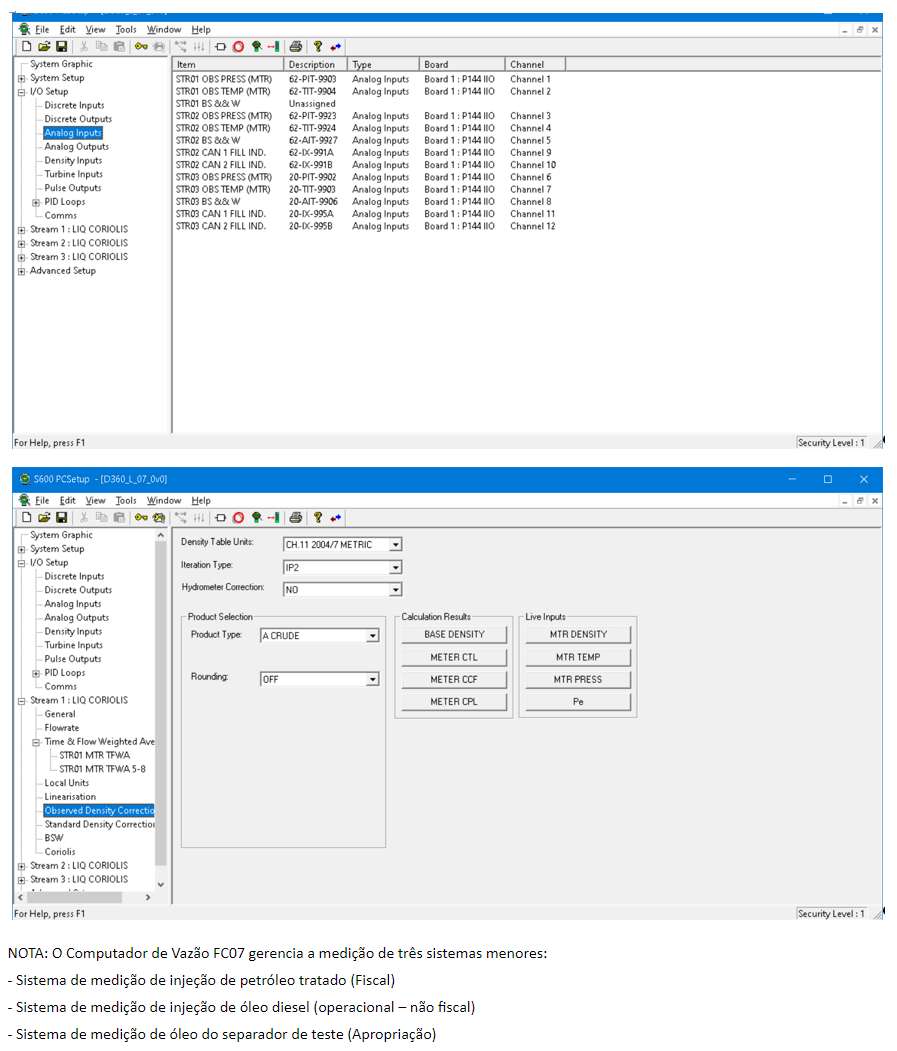Open Window menu in Analog Inputs list window

(164, 29)
